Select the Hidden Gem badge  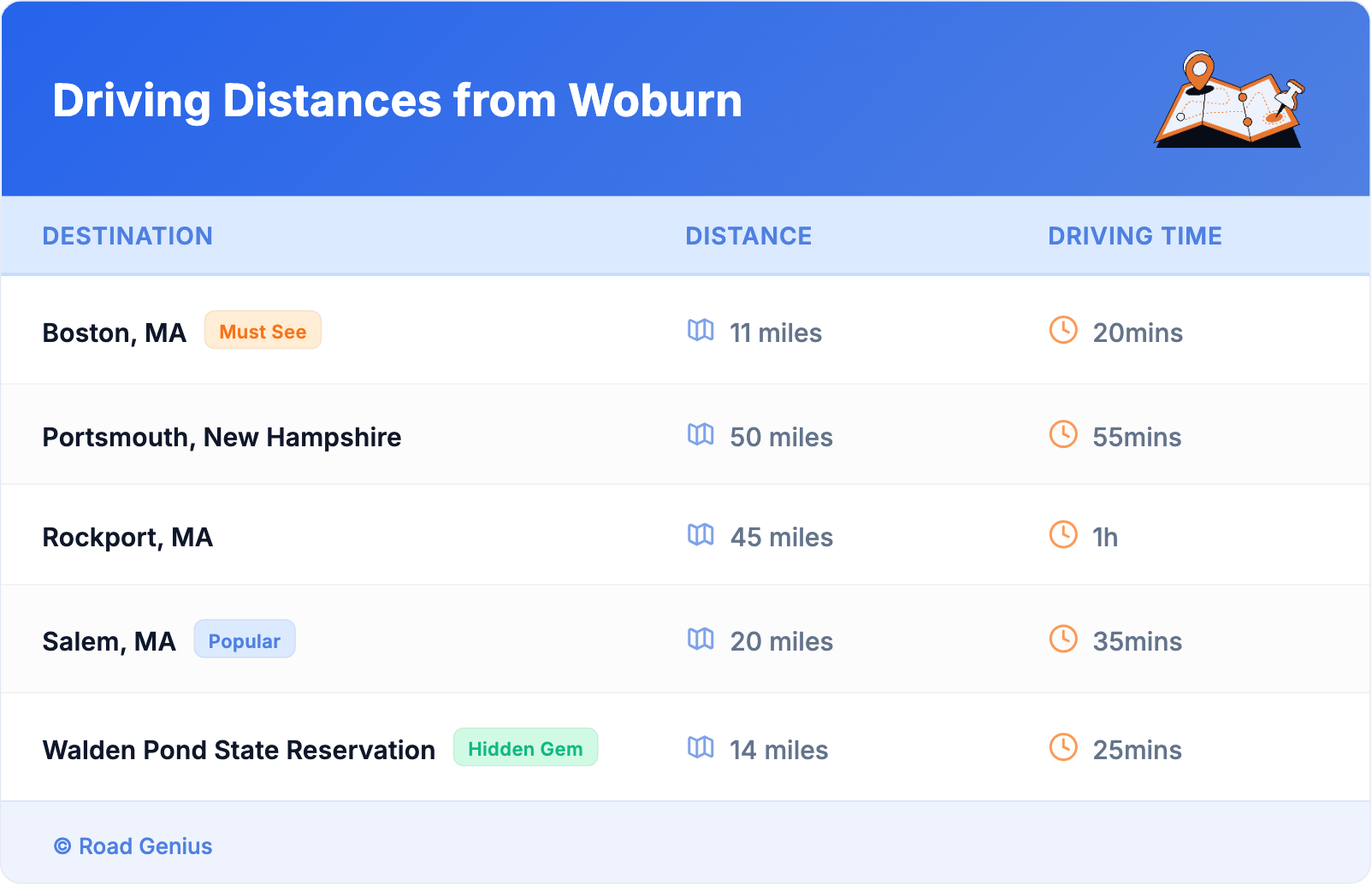point(525,748)
